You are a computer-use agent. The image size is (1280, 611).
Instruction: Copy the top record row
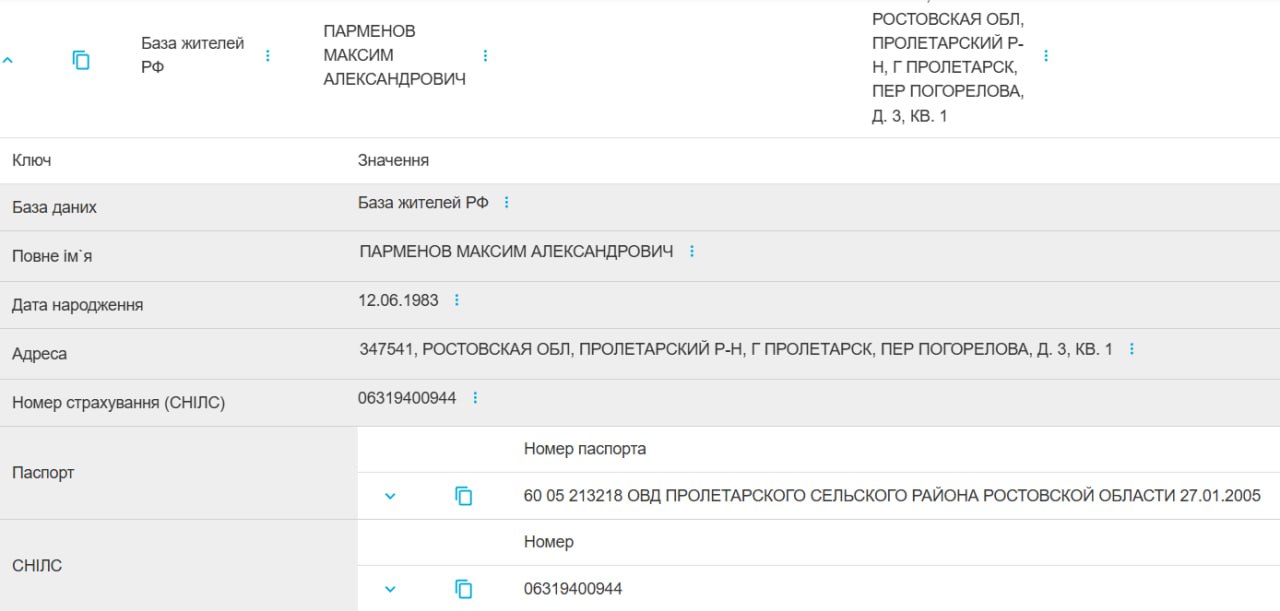(81, 60)
